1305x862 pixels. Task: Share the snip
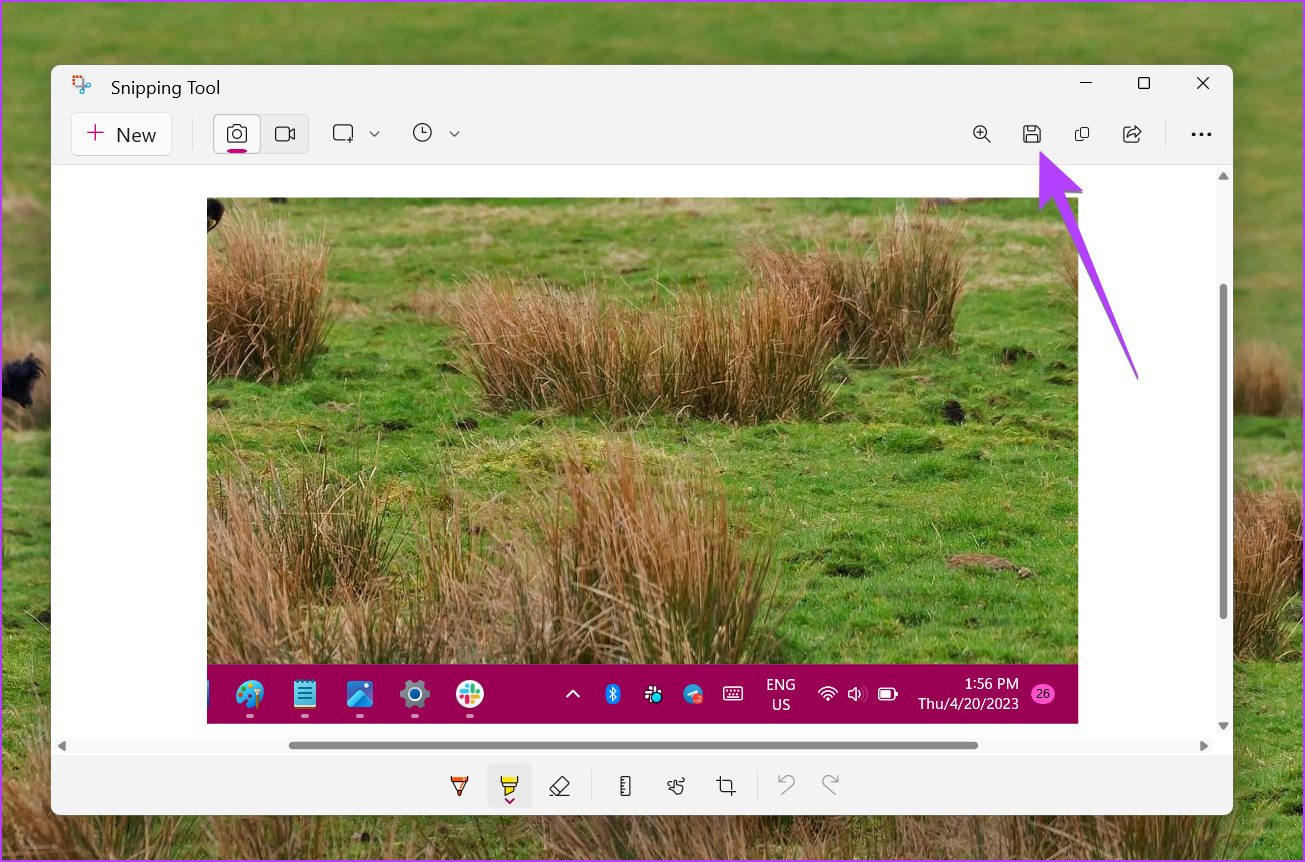[1132, 134]
